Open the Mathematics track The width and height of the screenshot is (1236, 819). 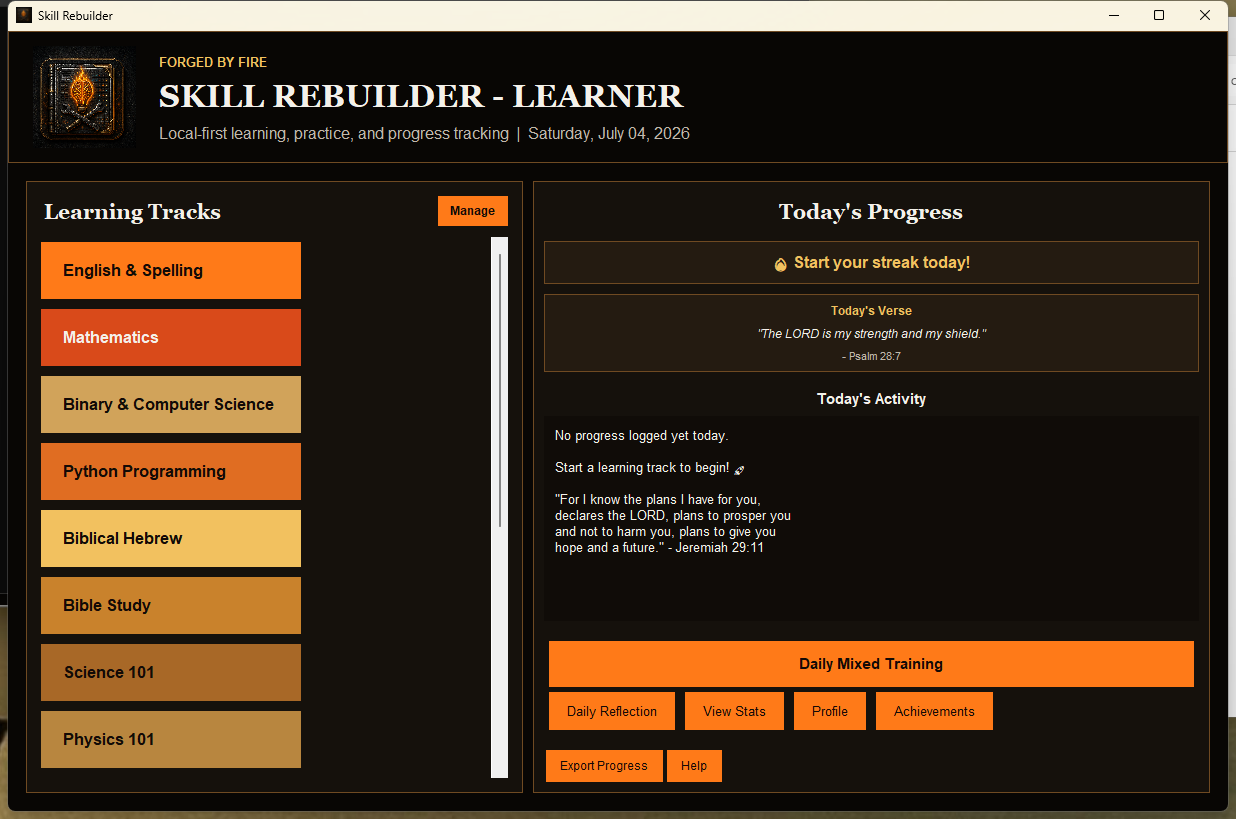click(171, 337)
